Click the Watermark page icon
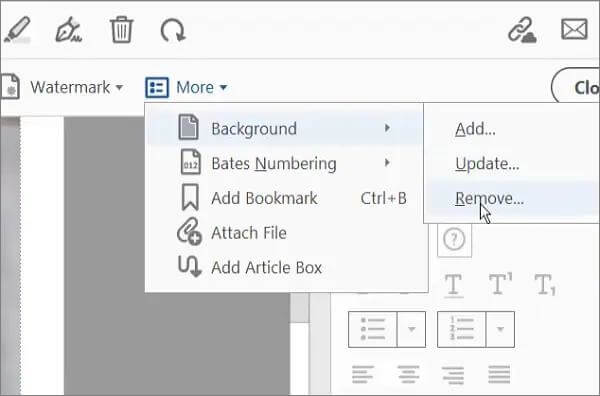The width and height of the screenshot is (600, 396). (x=10, y=86)
